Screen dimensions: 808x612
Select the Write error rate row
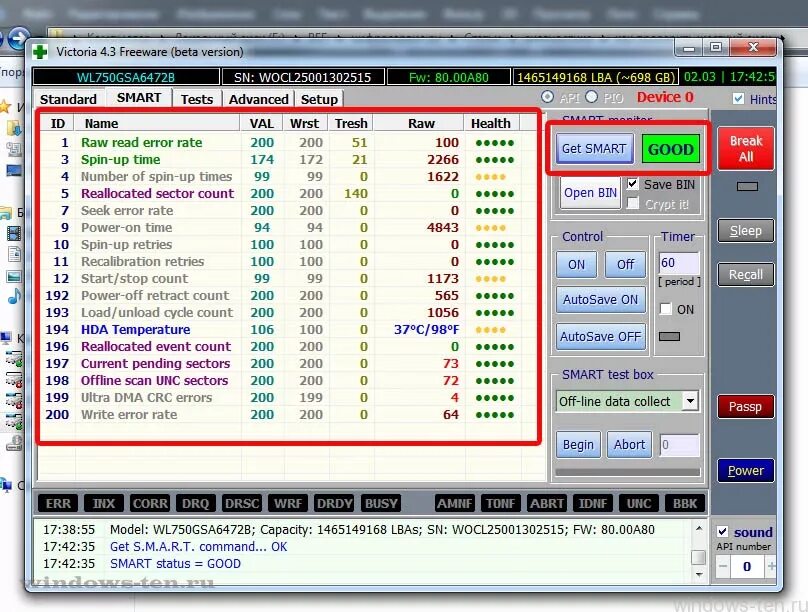(x=281, y=414)
